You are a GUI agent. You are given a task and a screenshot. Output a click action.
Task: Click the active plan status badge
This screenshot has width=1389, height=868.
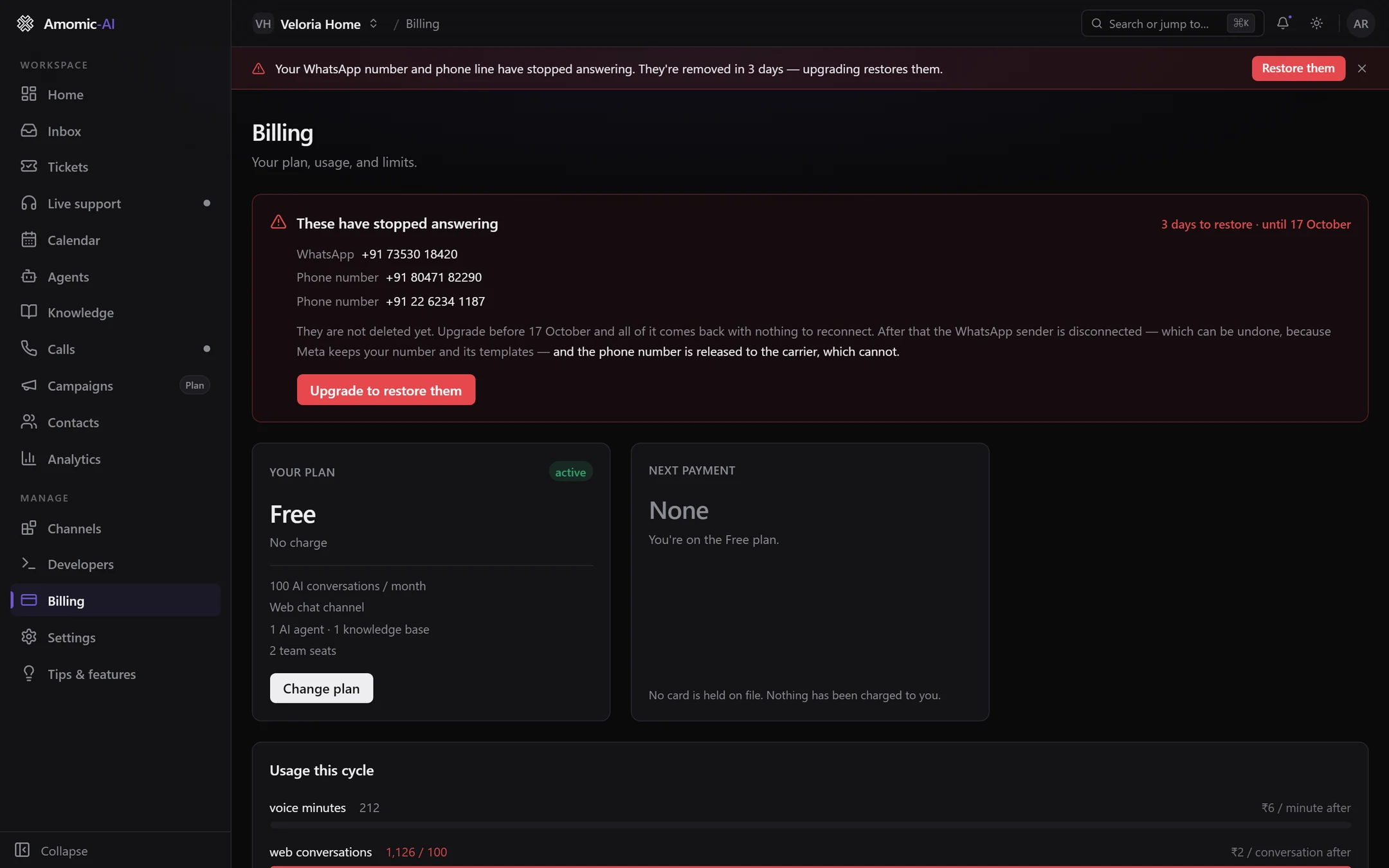pyautogui.click(x=570, y=472)
